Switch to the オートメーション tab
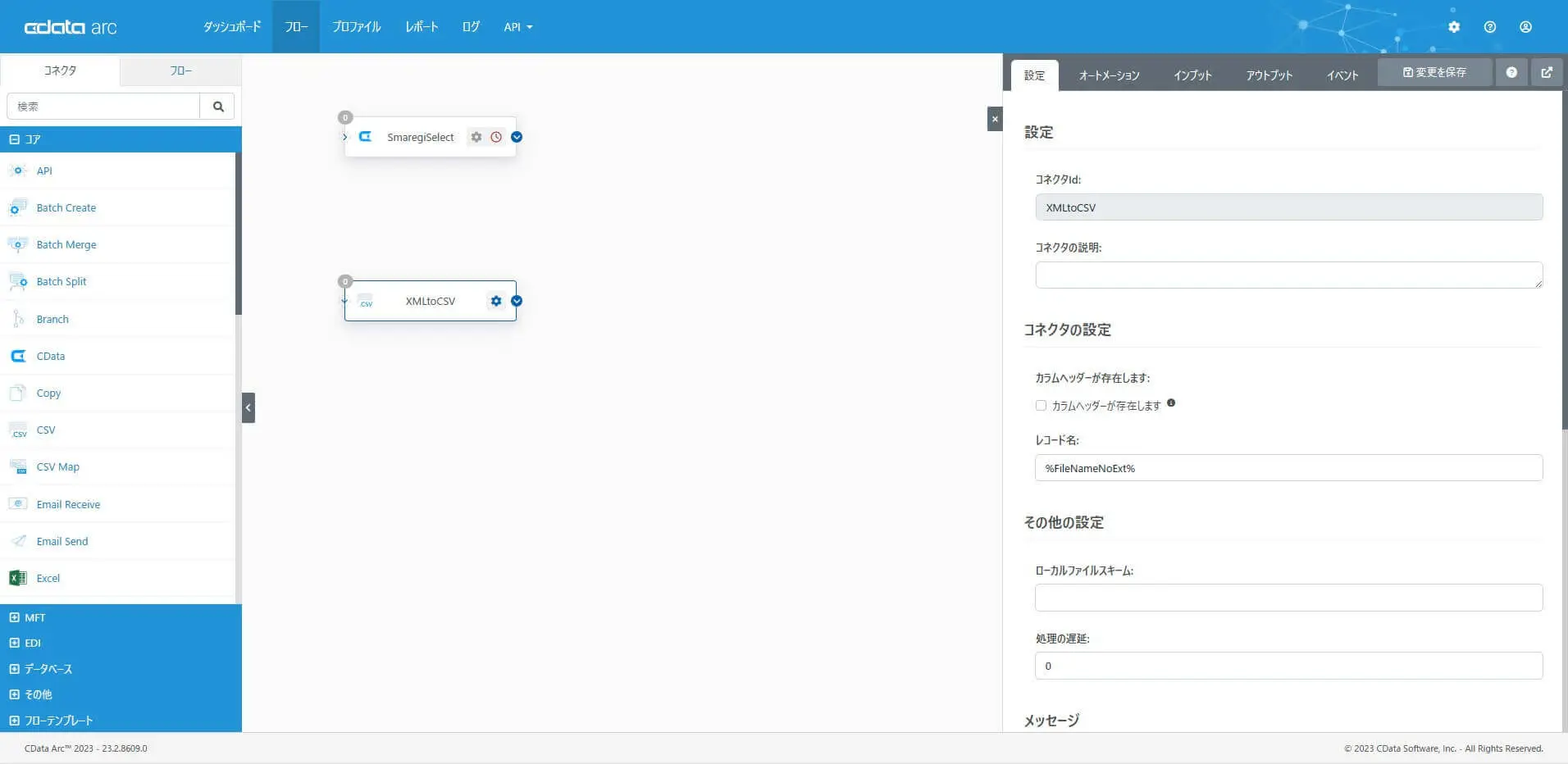The width and height of the screenshot is (1568, 764). pyautogui.click(x=1109, y=75)
